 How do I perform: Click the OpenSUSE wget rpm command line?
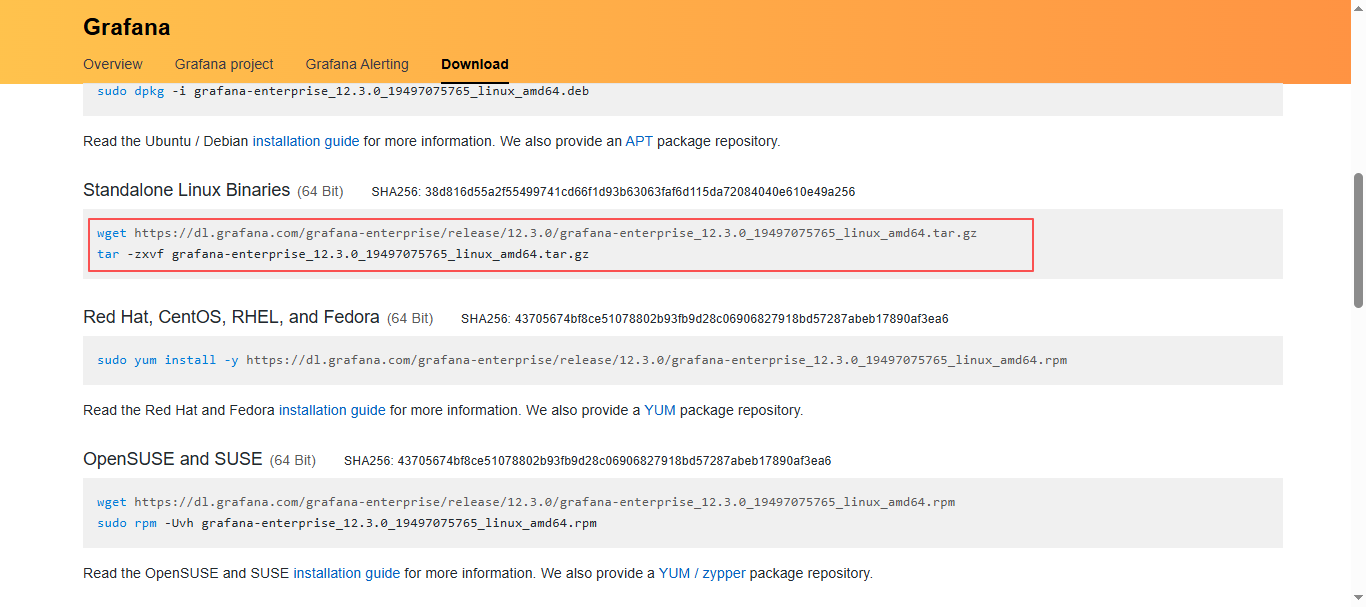click(x=526, y=502)
